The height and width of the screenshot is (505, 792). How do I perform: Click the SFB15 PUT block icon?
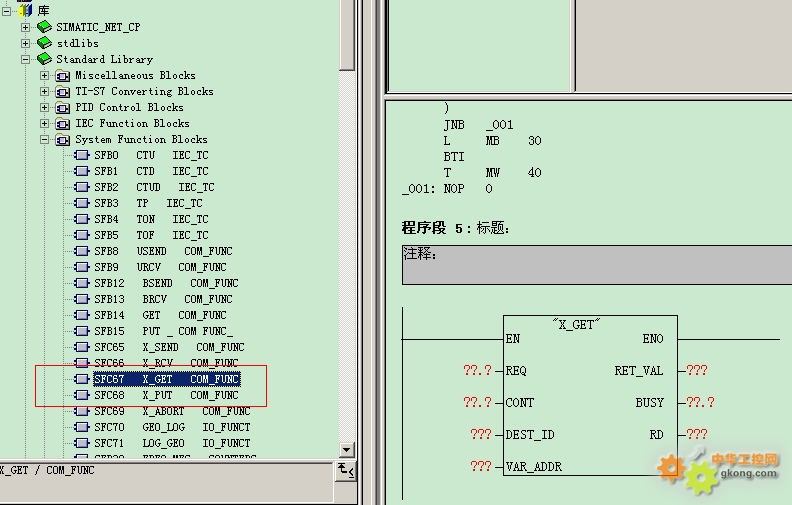click(82, 331)
